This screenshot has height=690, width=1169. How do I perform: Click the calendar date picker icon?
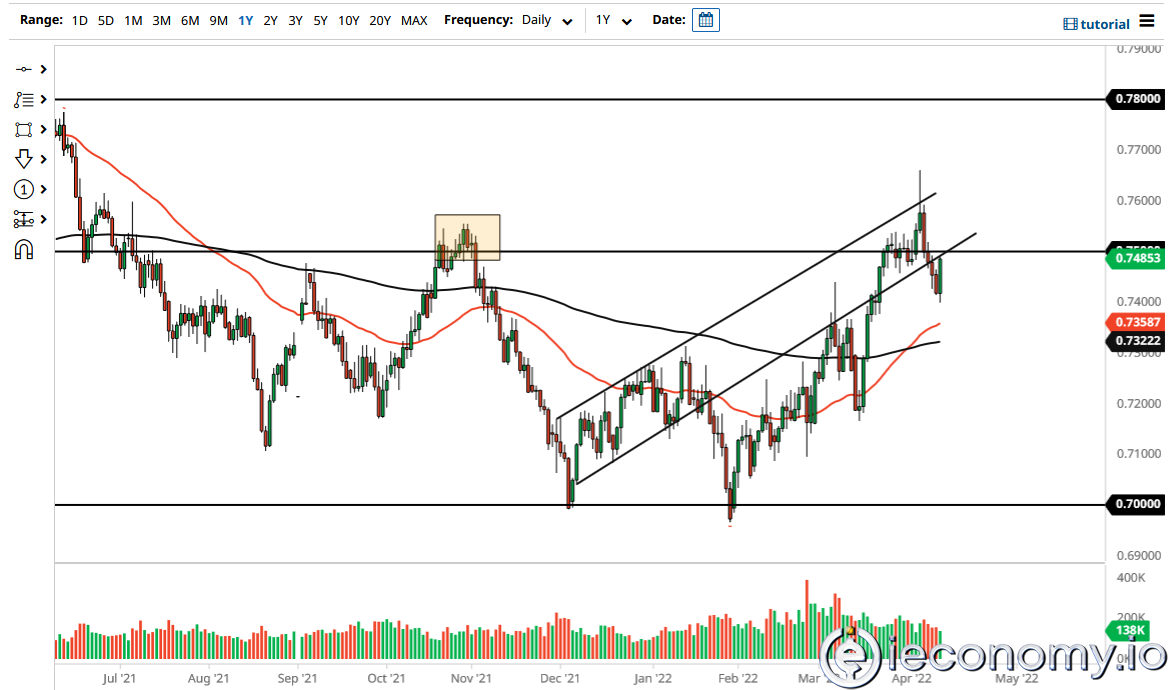pos(706,19)
